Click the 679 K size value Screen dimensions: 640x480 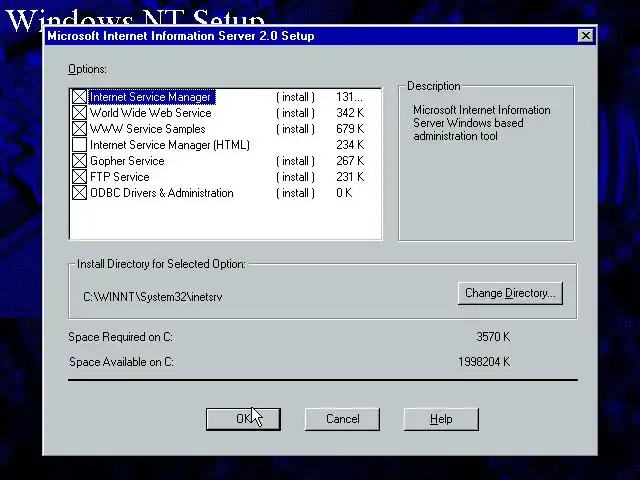coord(350,129)
